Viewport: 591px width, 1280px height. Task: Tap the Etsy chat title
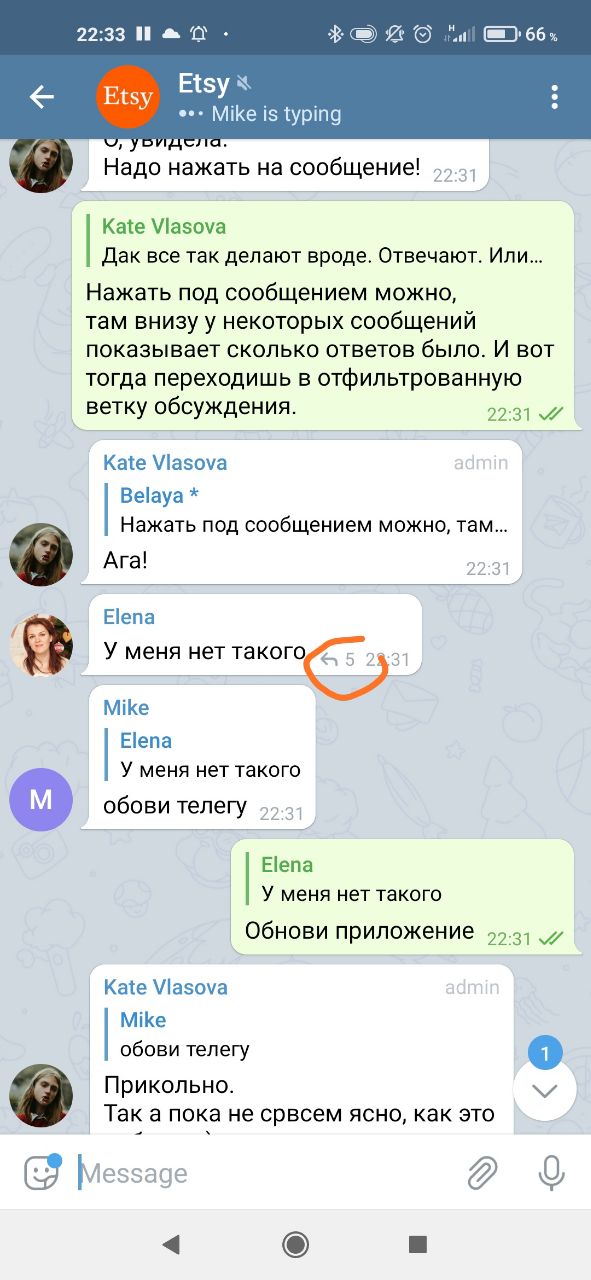[x=204, y=83]
